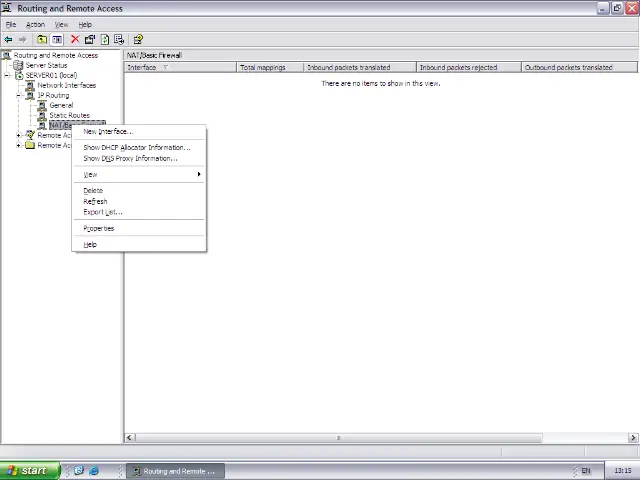Click the Start button
640x480 pixels.
(26, 470)
